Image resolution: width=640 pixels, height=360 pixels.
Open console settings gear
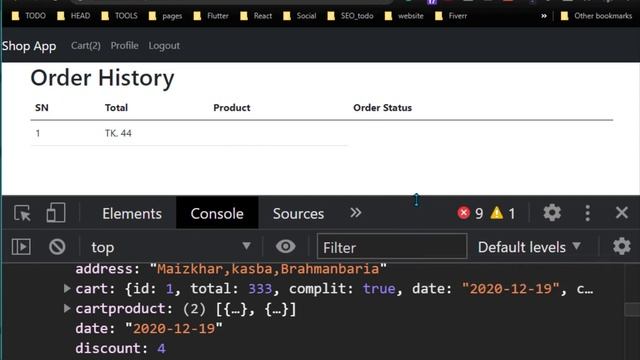click(x=621, y=246)
